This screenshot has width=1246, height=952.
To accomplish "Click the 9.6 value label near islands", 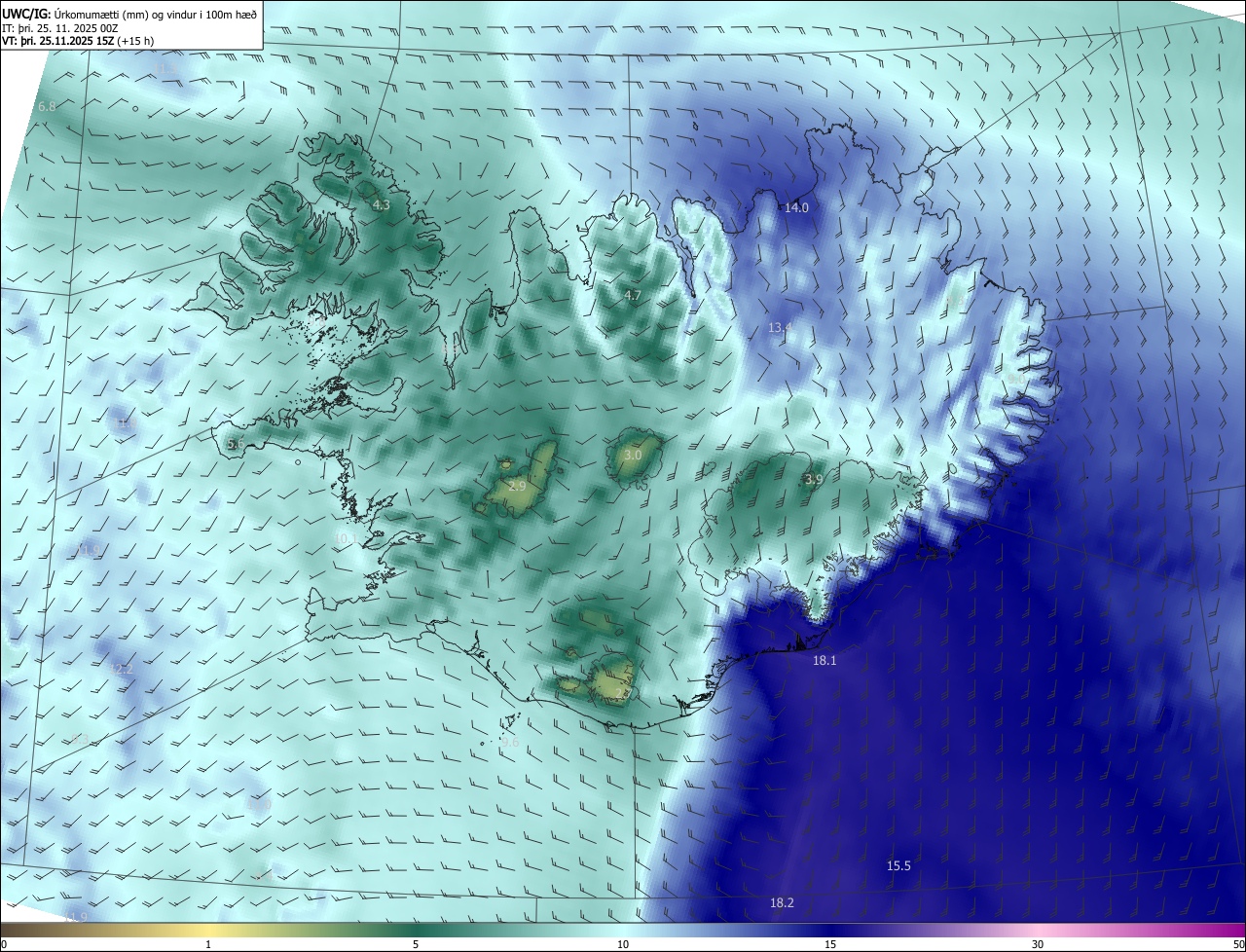I will tap(510, 743).
